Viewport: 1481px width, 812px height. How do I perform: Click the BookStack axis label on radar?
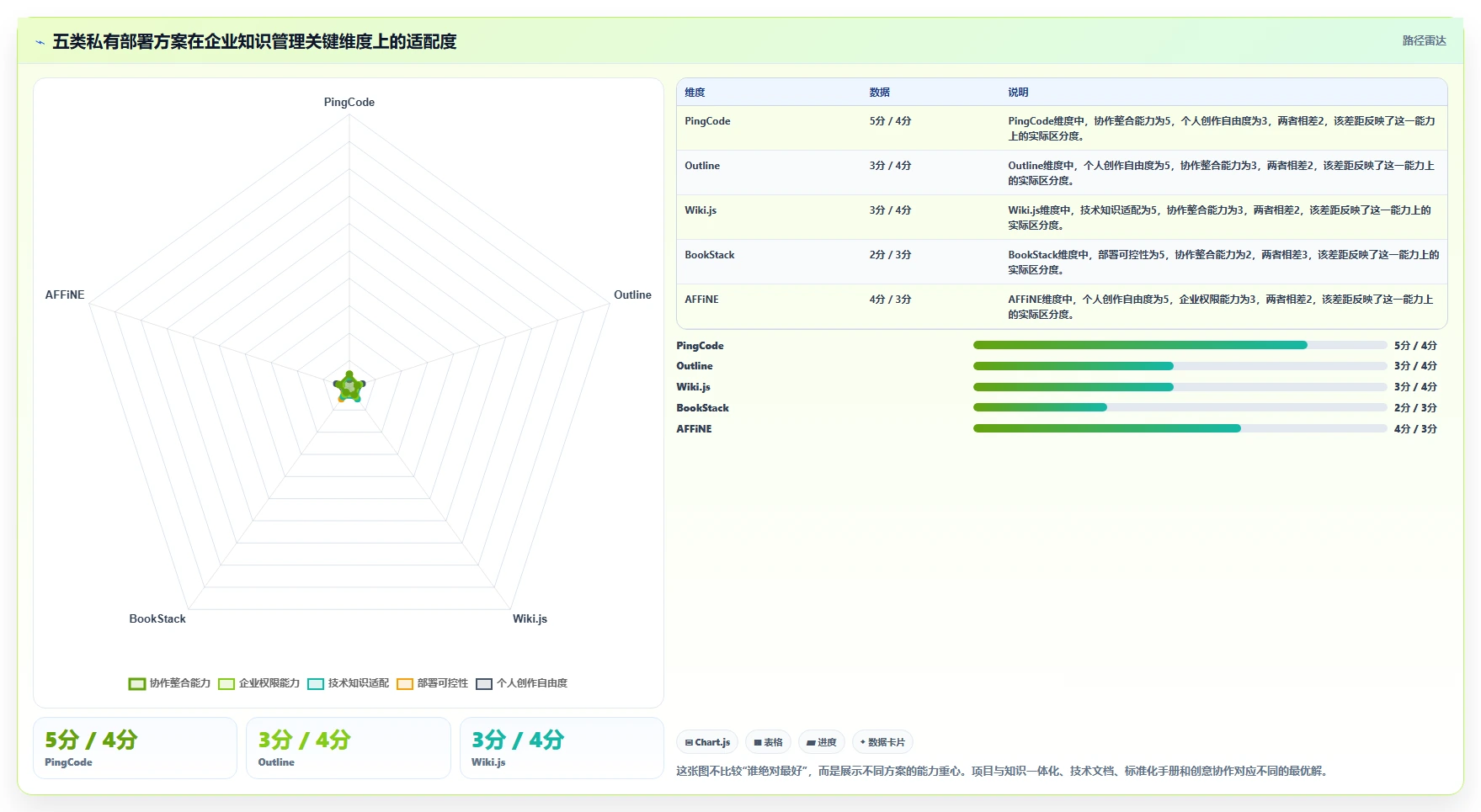click(157, 618)
